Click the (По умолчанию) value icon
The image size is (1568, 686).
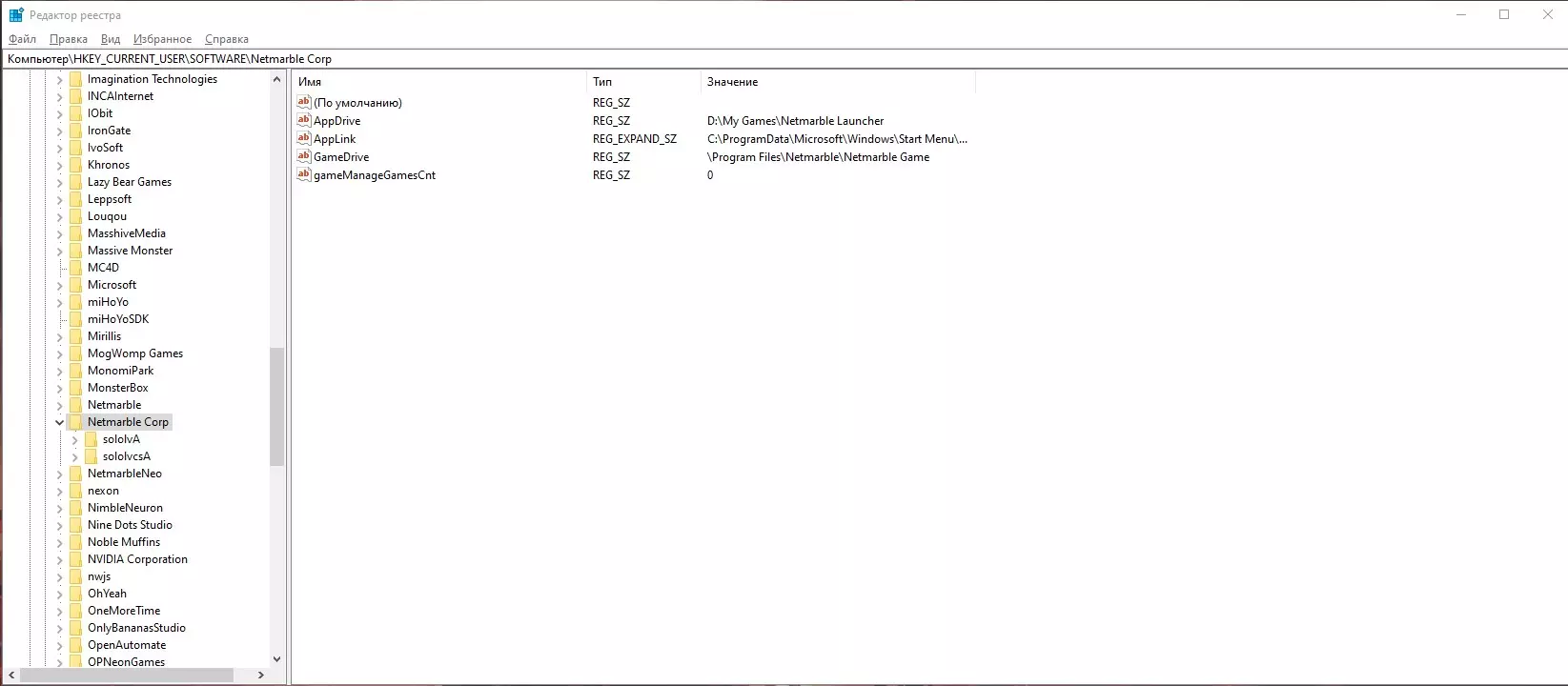304,102
